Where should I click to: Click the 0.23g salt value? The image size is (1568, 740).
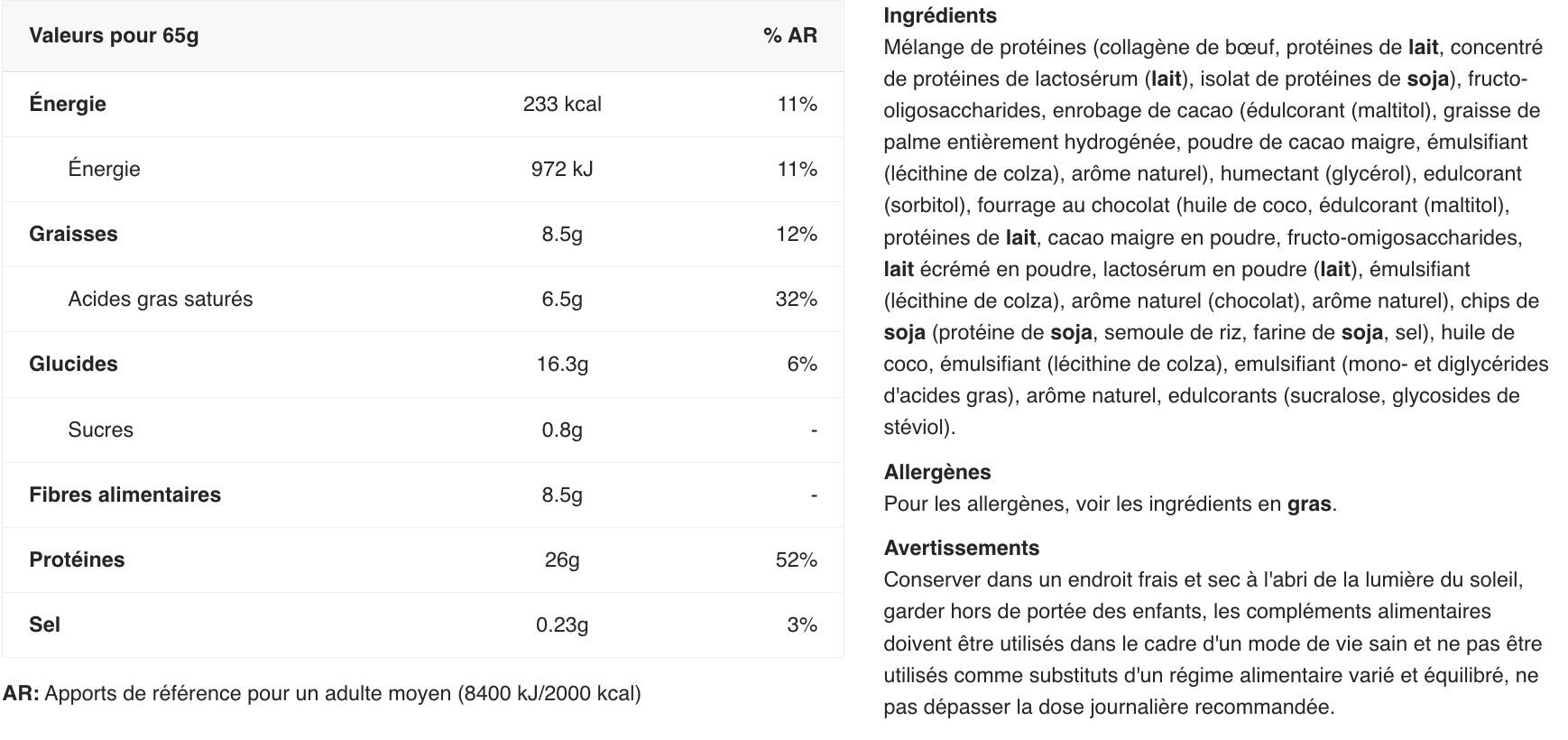pos(562,624)
